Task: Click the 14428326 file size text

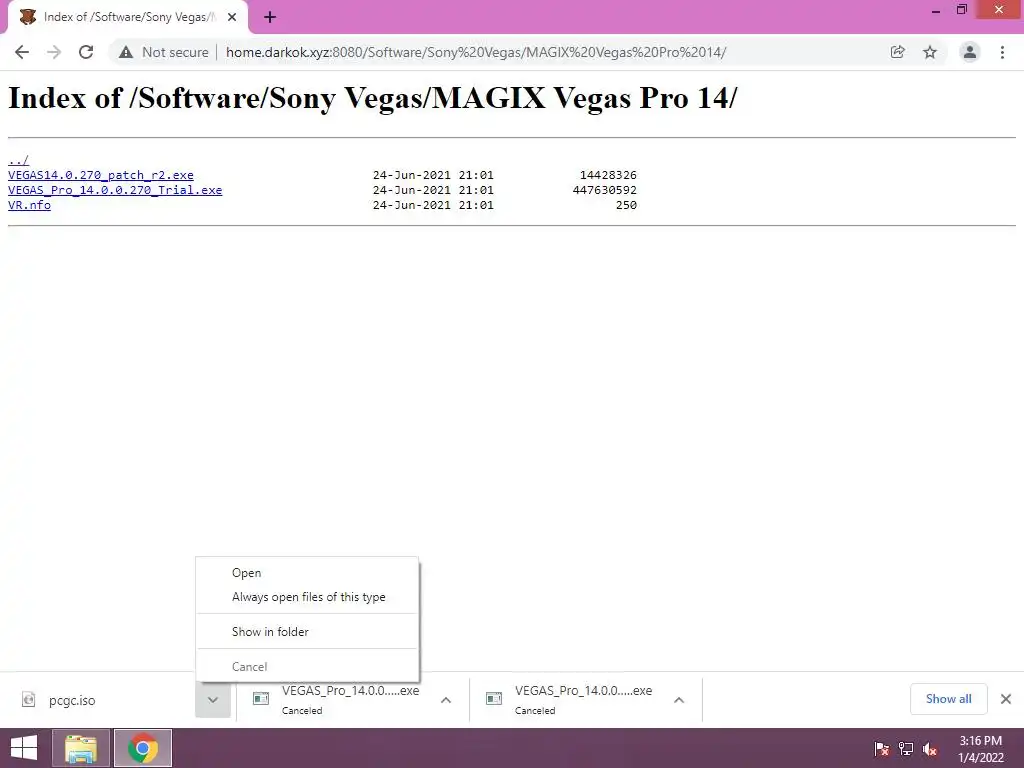Action: tap(608, 175)
